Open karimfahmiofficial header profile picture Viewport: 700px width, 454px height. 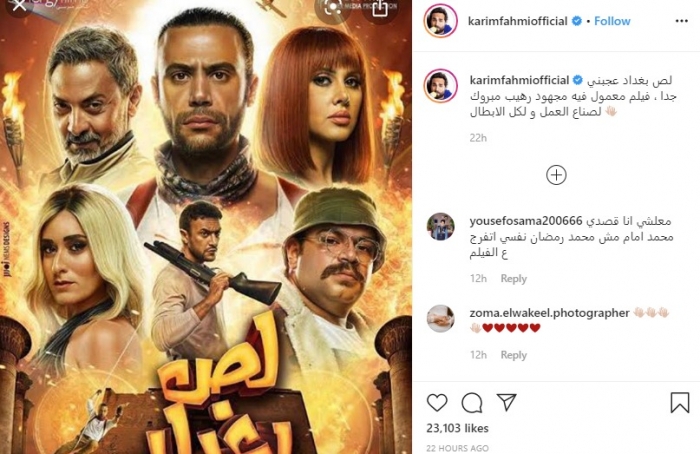pos(440,21)
